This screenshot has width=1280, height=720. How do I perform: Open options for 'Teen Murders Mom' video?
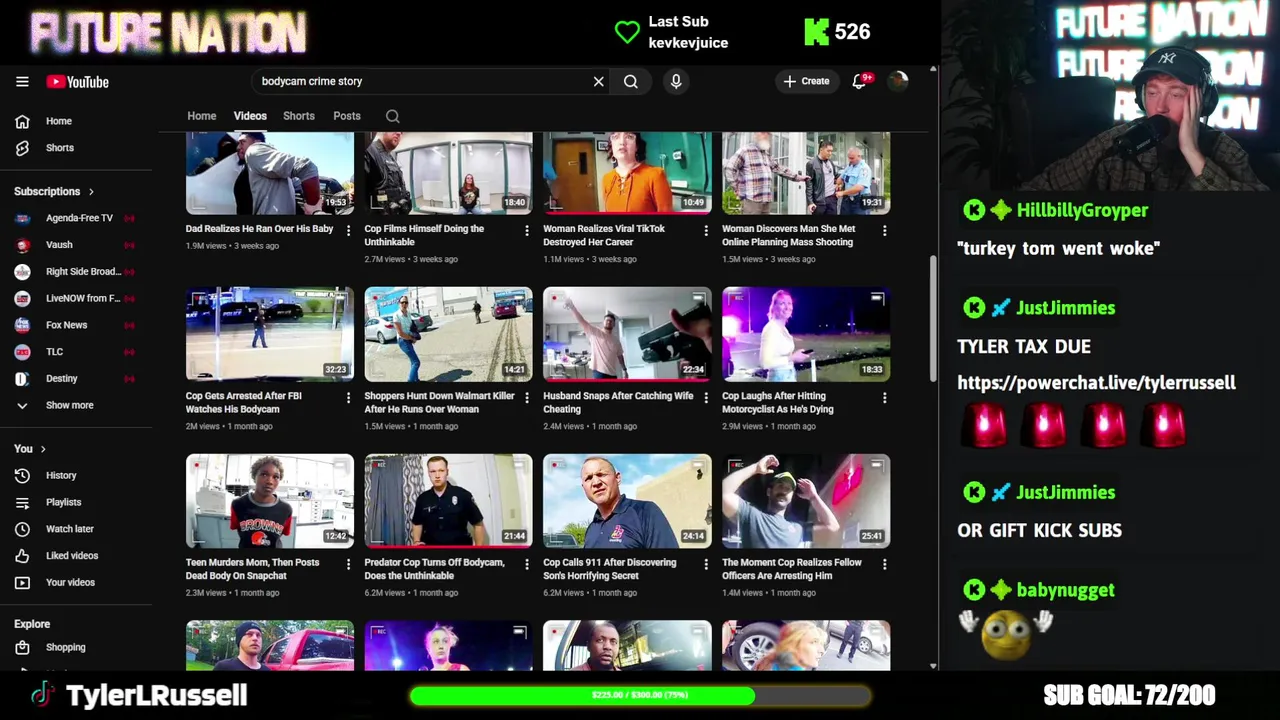(348, 565)
